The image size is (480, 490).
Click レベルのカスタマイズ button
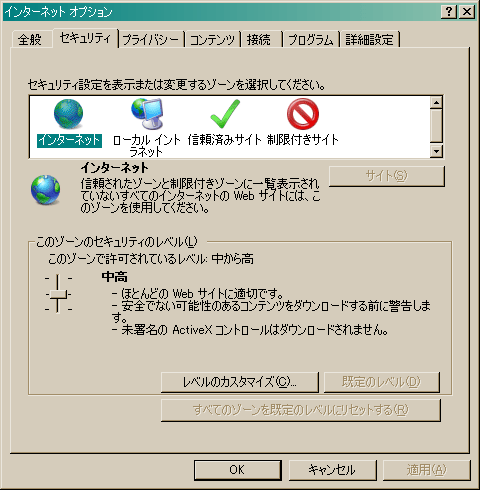click(240, 382)
